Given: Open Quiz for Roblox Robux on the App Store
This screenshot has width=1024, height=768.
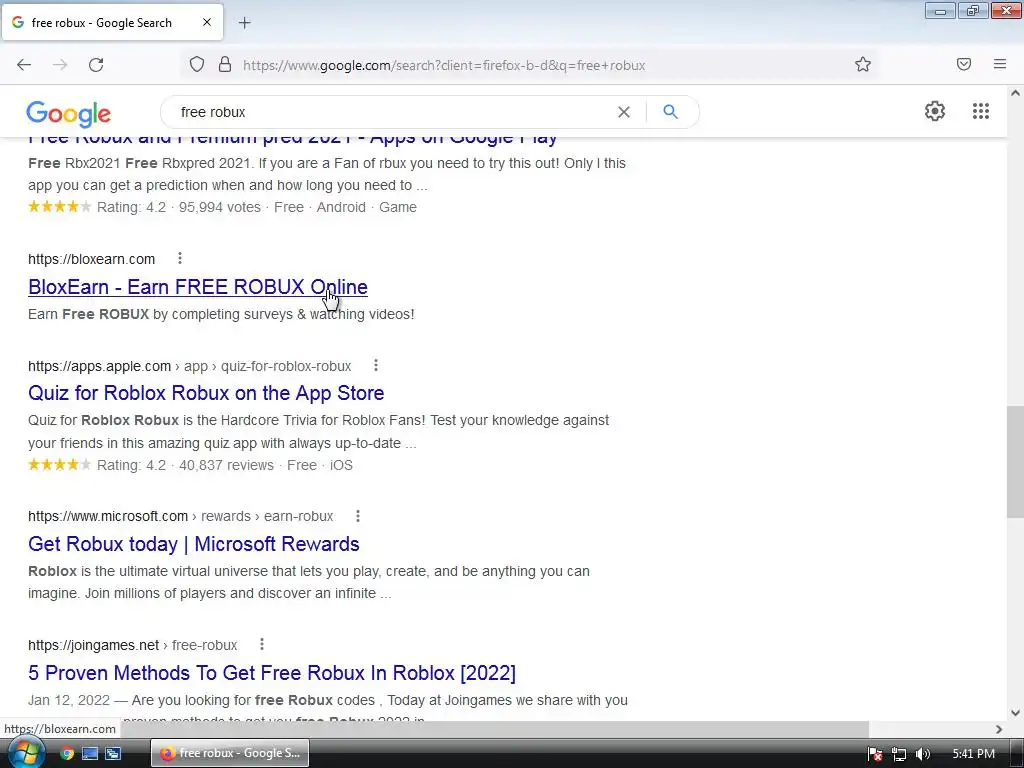Looking at the screenshot, I should pos(206,393).
